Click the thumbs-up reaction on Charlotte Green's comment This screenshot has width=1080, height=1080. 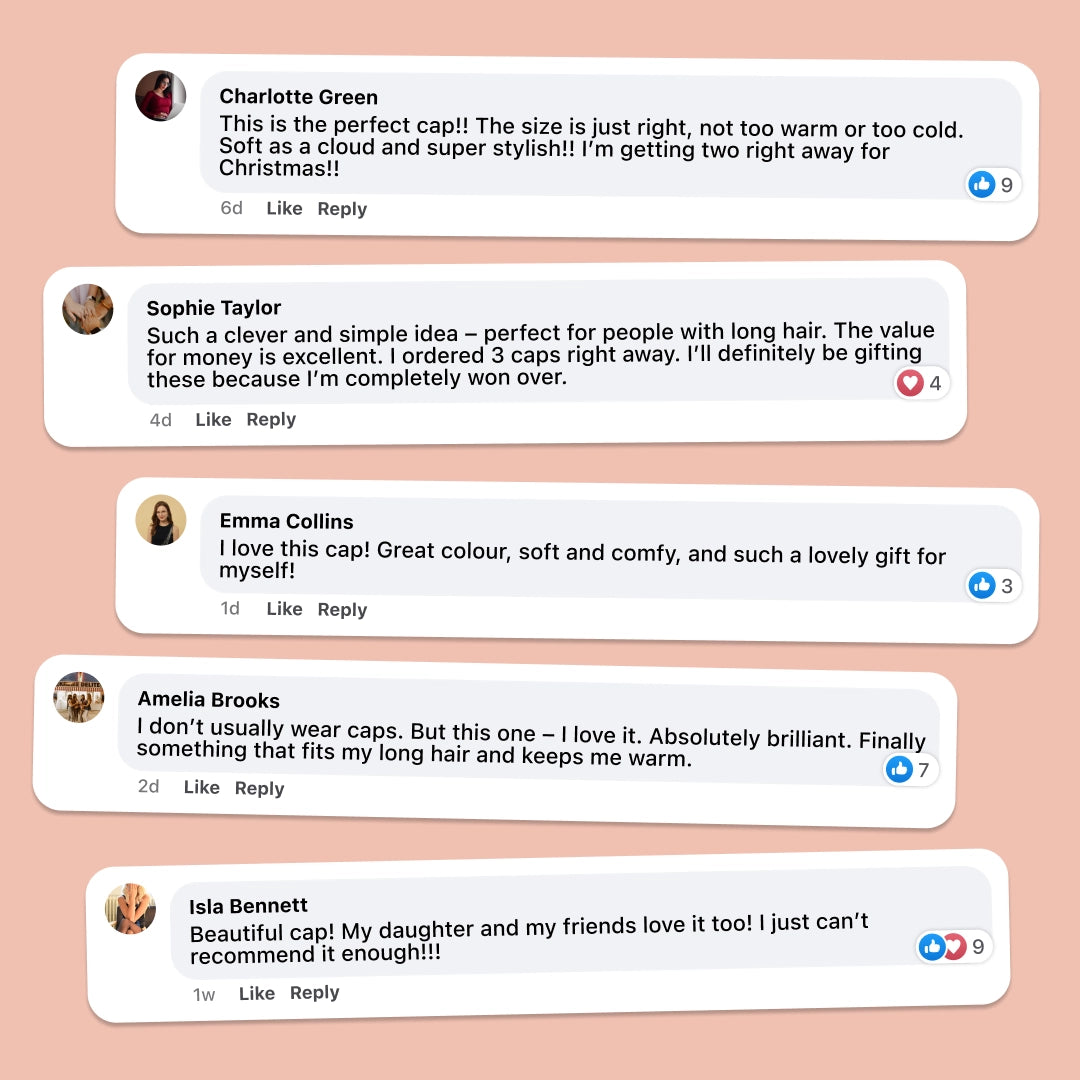[982, 184]
